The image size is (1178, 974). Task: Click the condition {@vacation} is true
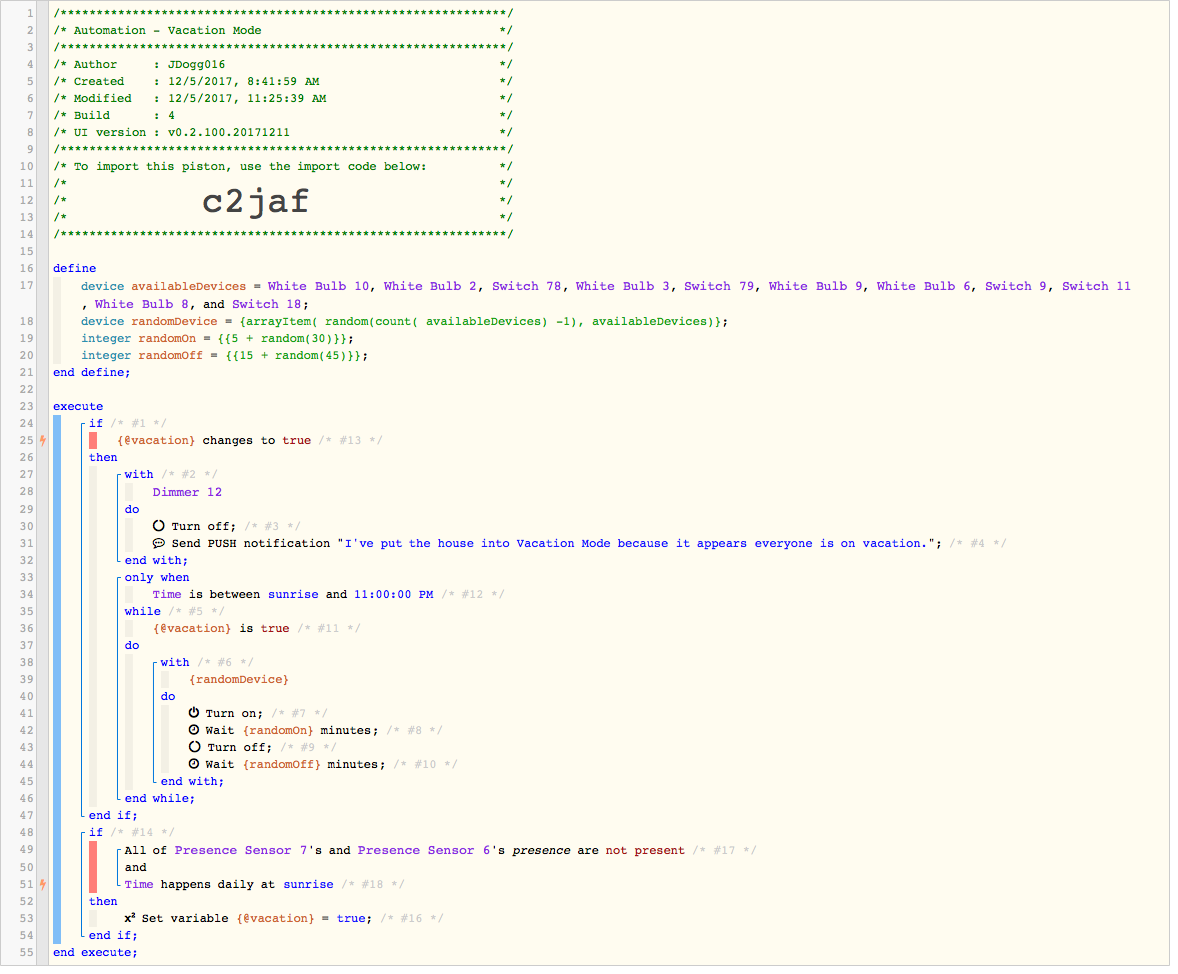(x=222, y=629)
